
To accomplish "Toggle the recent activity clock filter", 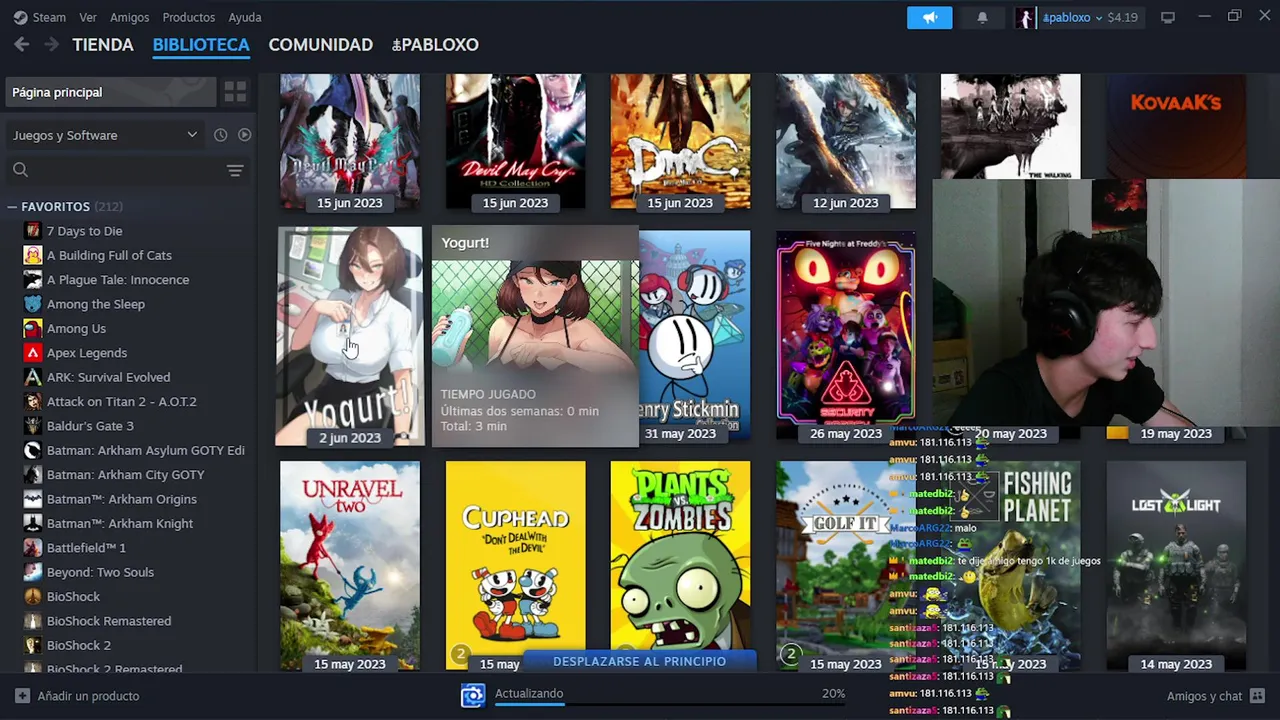I will [x=220, y=135].
